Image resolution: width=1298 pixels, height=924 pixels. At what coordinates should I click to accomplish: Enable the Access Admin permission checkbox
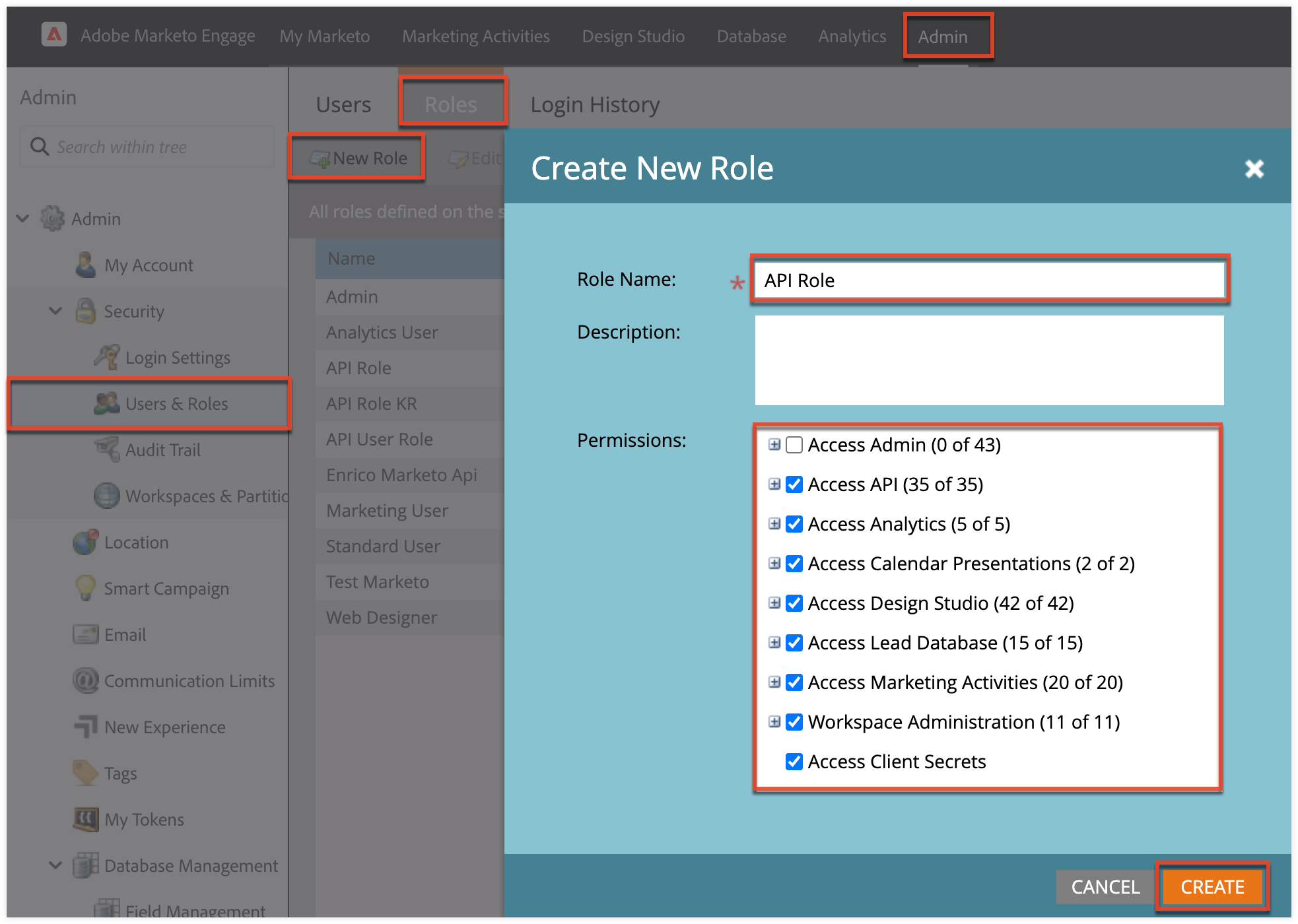tap(794, 445)
